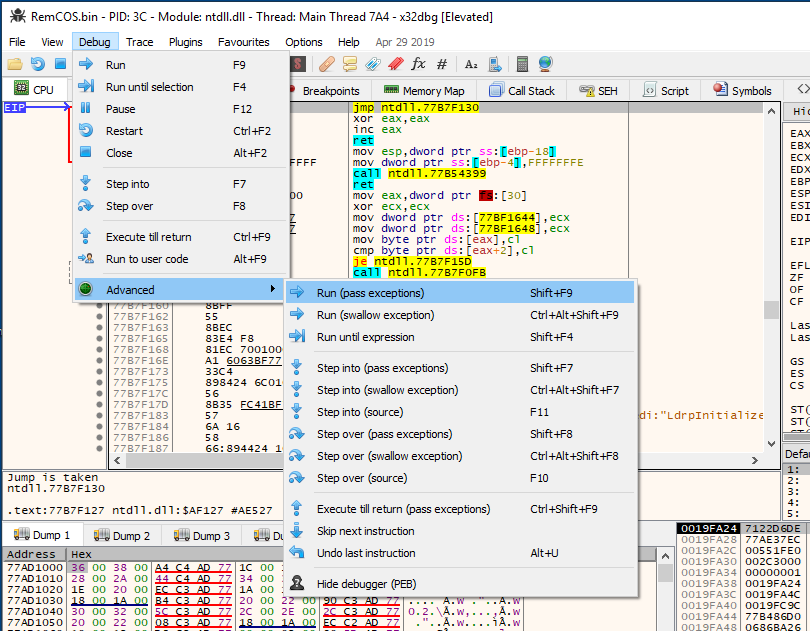Click the Scylla plugin toolbar icon
Image resolution: width=810 pixels, height=631 pixels.
coord(298,64)
